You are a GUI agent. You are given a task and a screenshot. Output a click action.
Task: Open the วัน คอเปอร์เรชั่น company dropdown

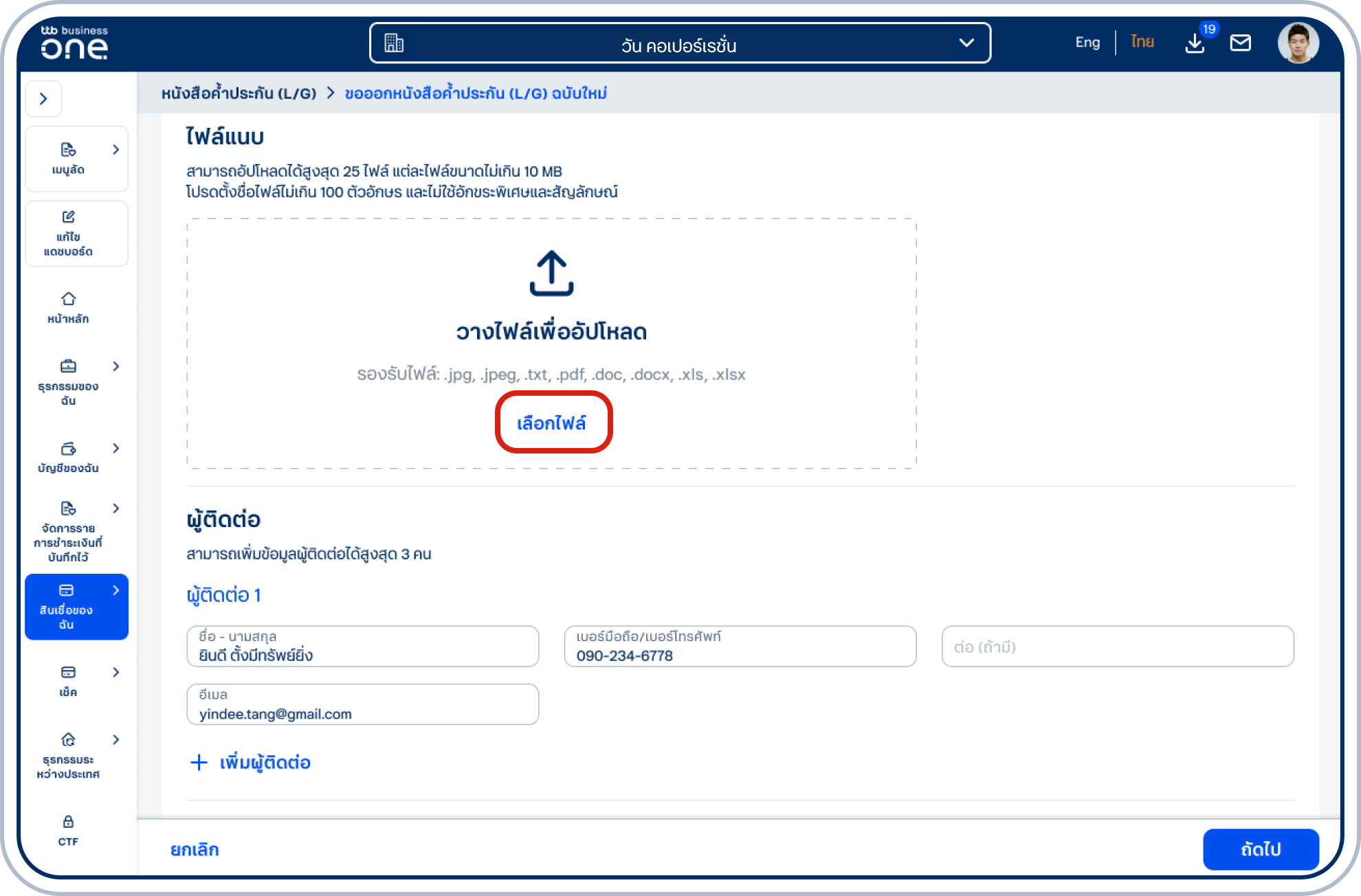tap(679, 43)
